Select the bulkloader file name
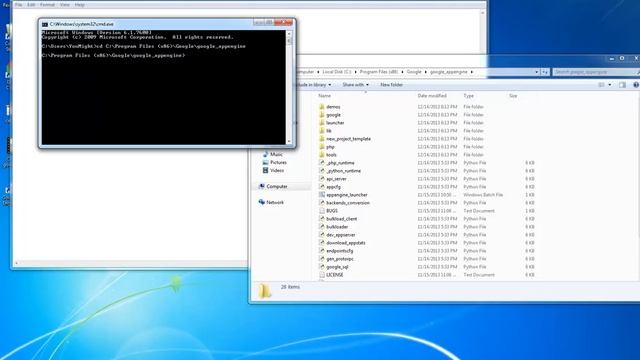Screen dimensions: 640x360 click(x=337, y=227)
